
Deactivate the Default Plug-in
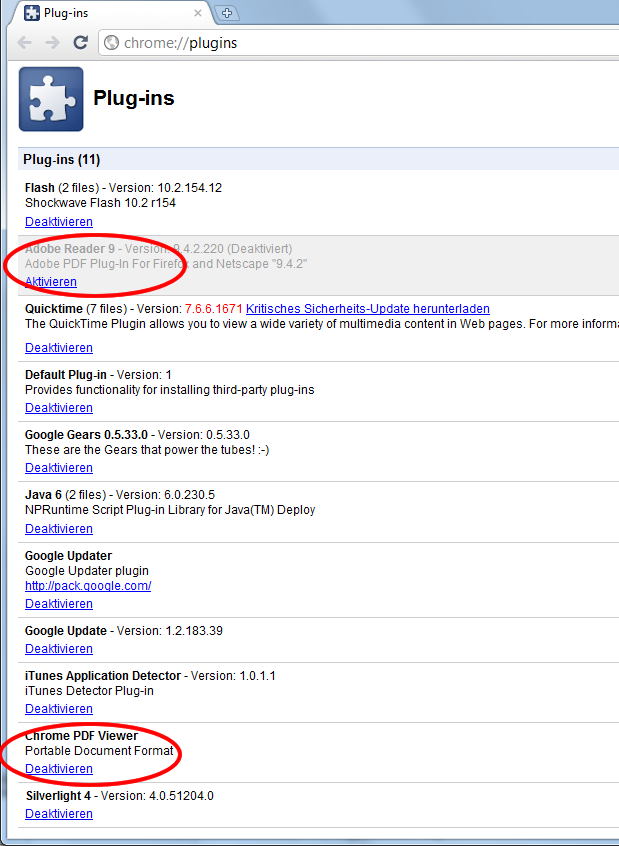(x=59, y=407)
